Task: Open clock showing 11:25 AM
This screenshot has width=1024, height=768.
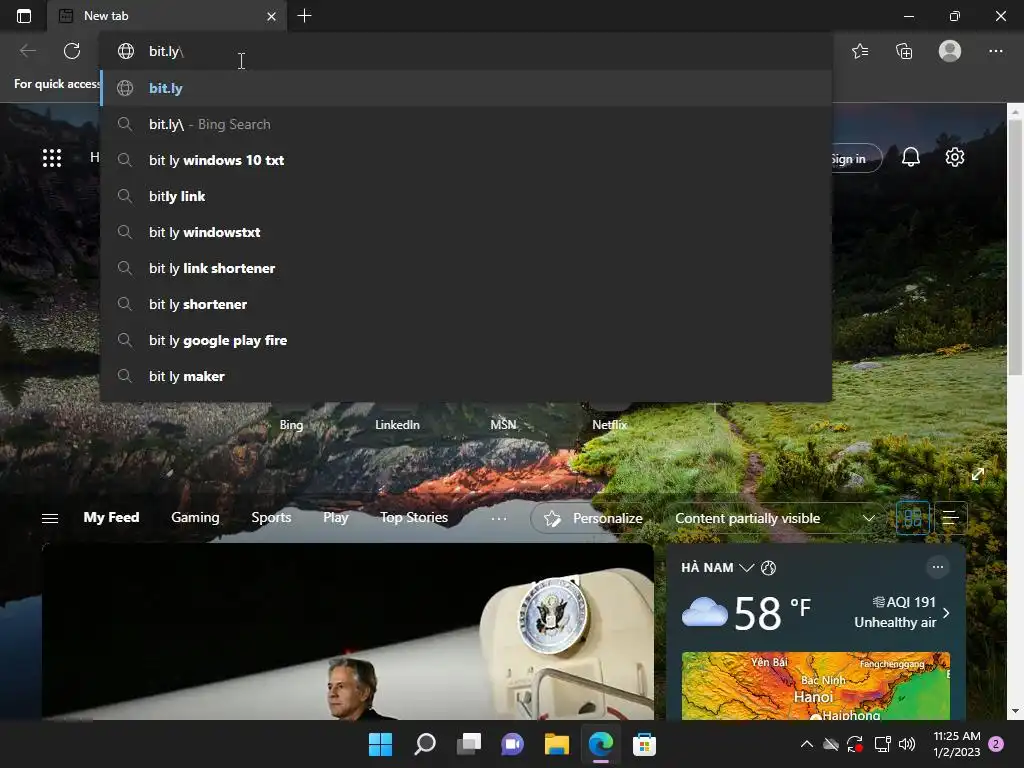Action: click(957, 744)
